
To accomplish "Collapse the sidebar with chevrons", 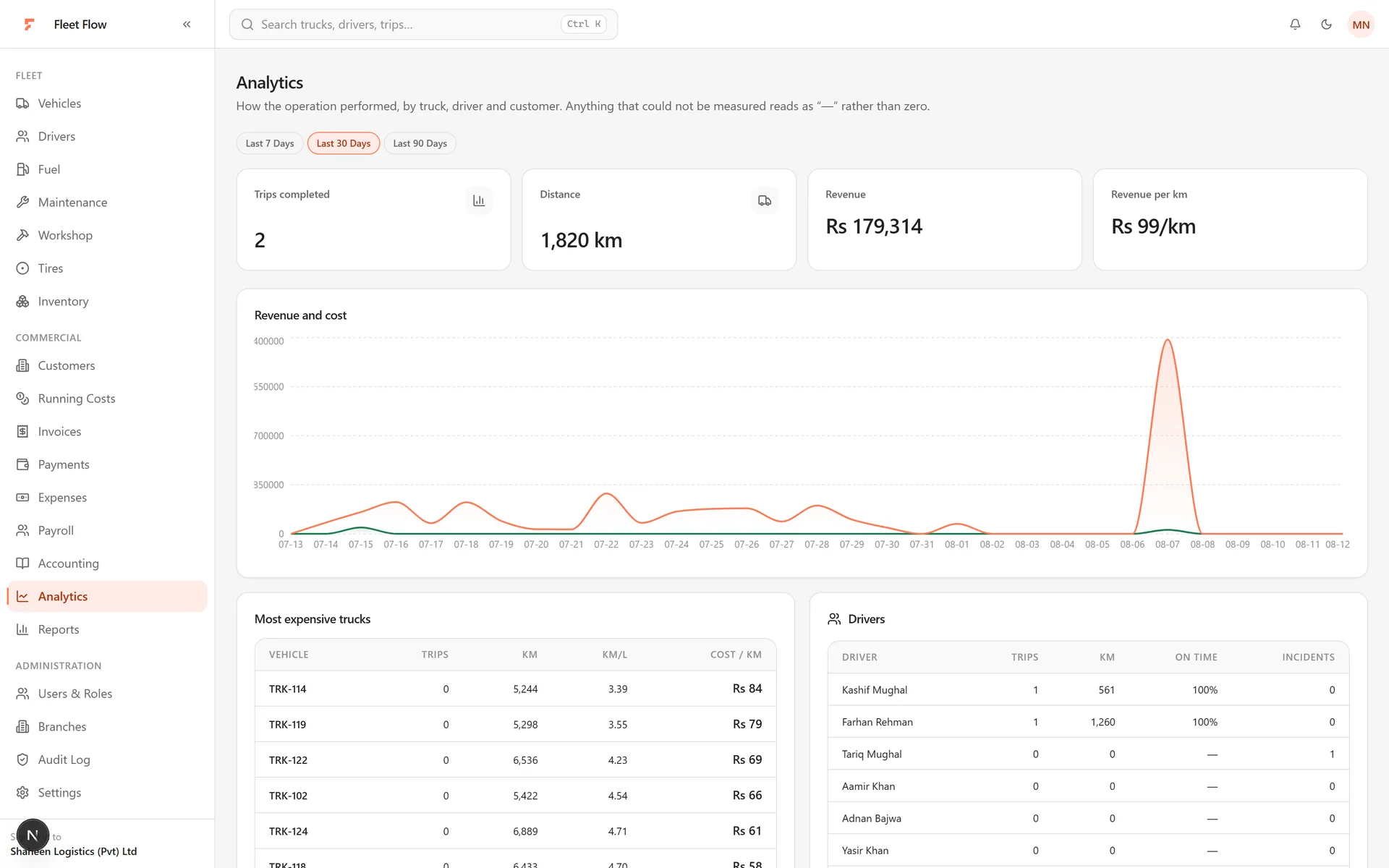I will [x=187, y=25].
